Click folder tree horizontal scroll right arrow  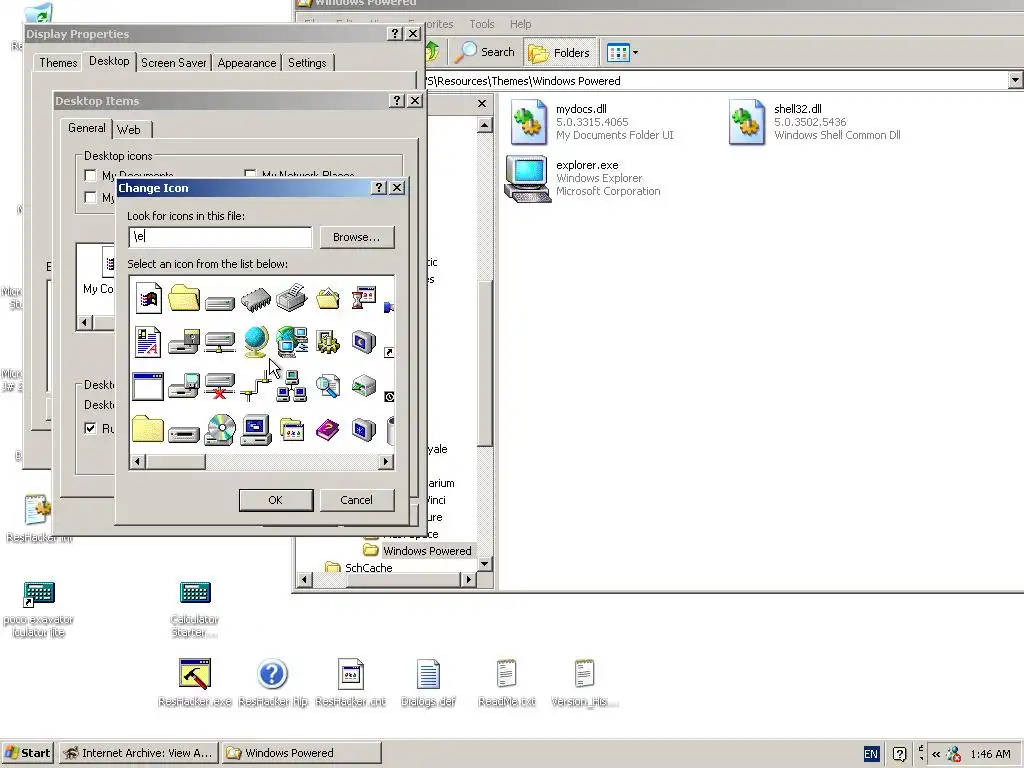[x=468, y=579]
